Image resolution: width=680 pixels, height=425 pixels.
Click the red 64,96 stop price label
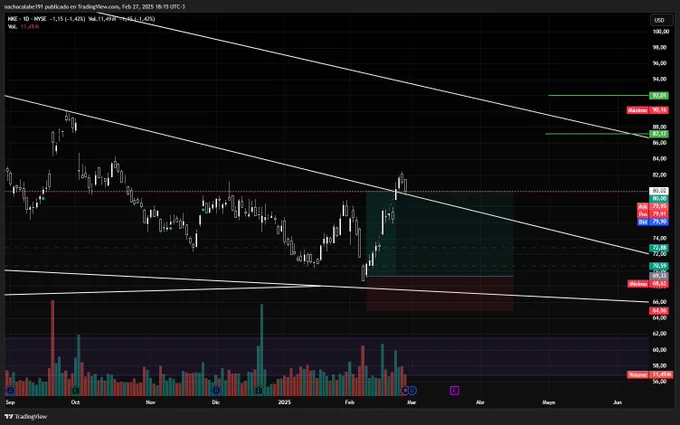click(659, 311)
